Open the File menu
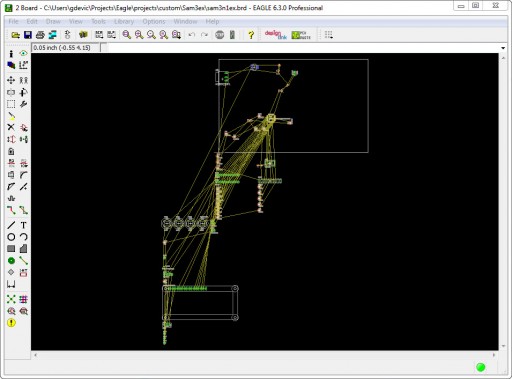 point(13,21)
